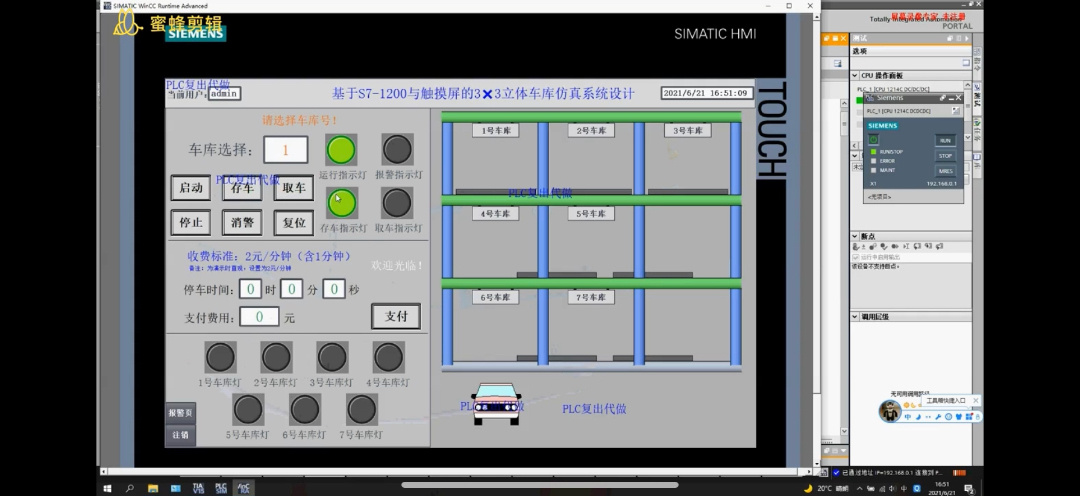1080x496 pixels.
Task: Click the 1号车库灯 lamp
Action: (220, 358)
